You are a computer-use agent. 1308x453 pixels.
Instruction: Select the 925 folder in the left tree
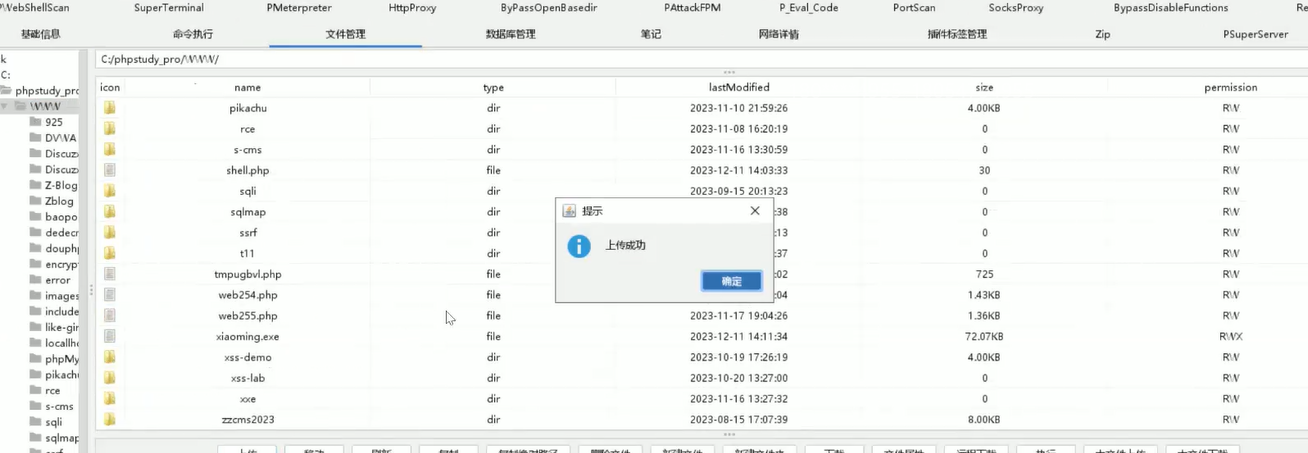pyautogui.click(x=53, y=122)
